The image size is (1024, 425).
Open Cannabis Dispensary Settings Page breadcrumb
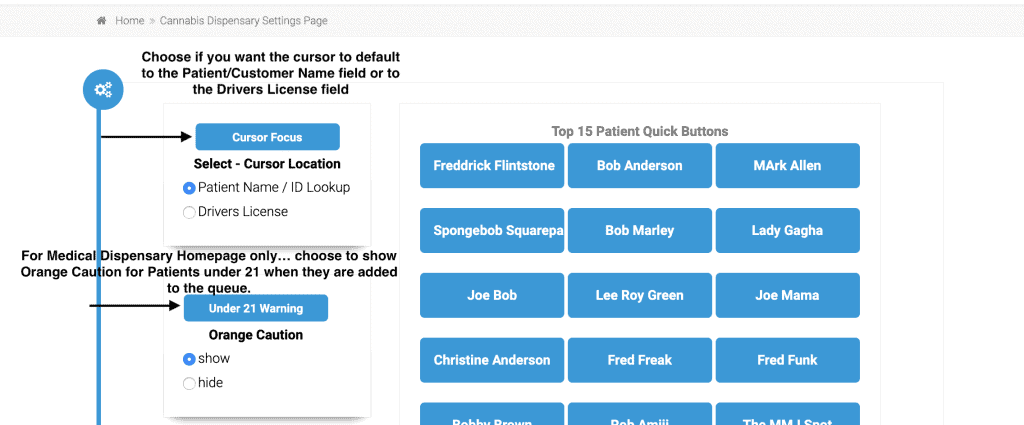tap(244, 21)
